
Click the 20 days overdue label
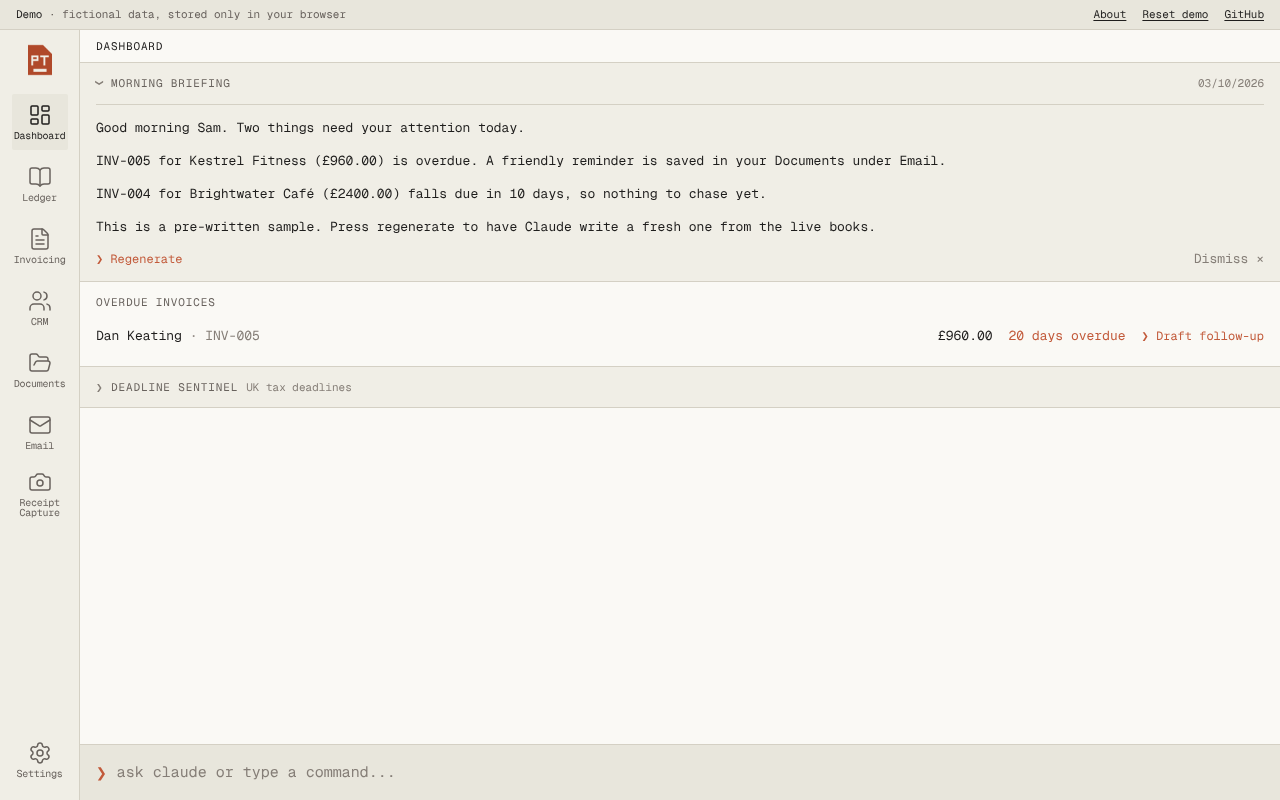1066,336
